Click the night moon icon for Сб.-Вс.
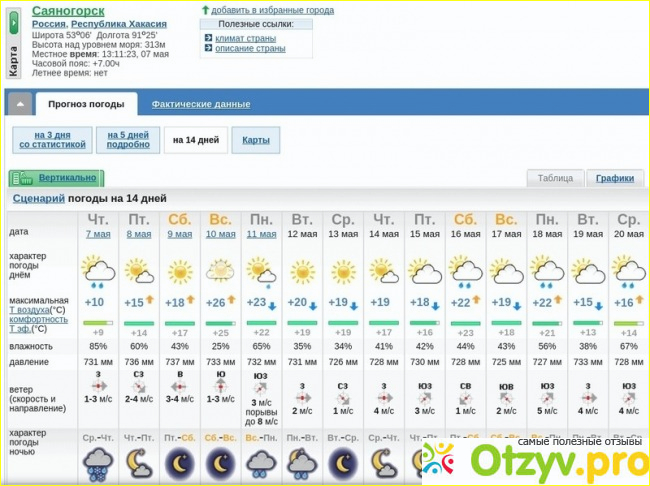The height and width of the screenshot is (486, 650). coord(221,462)
